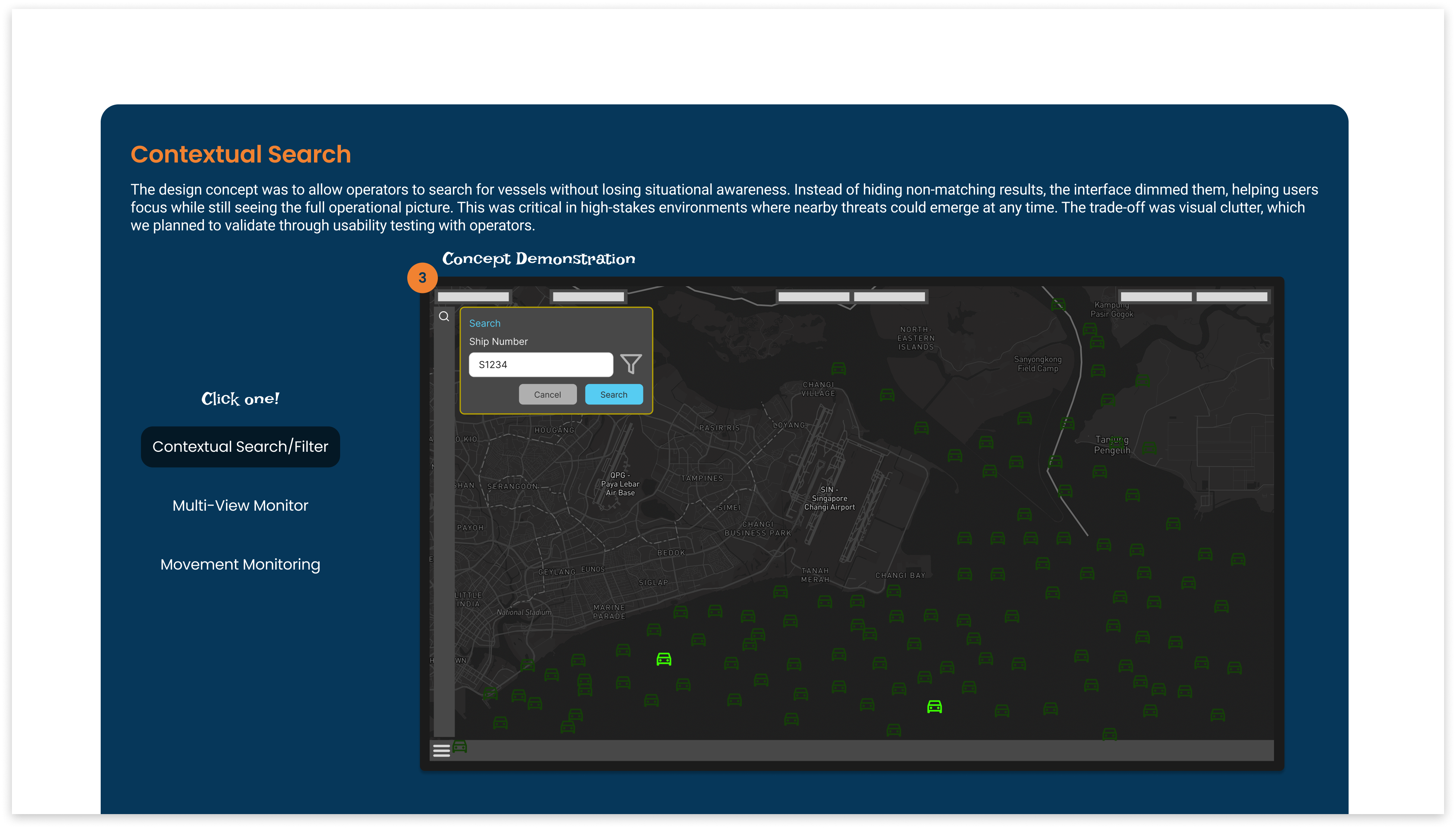Click the NORTH-EASTERN ISLANDS map label
The height and width of the screenshot is (829, 1456).
916,338
